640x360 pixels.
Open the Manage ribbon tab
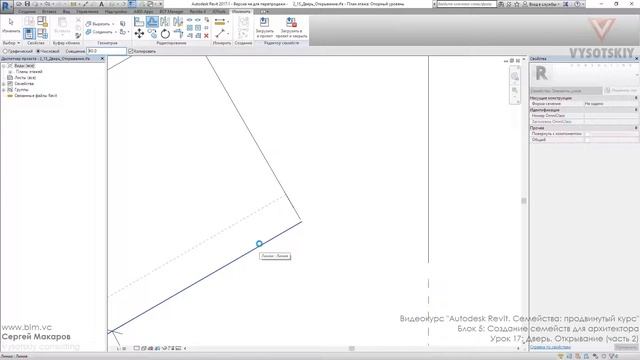87,11
